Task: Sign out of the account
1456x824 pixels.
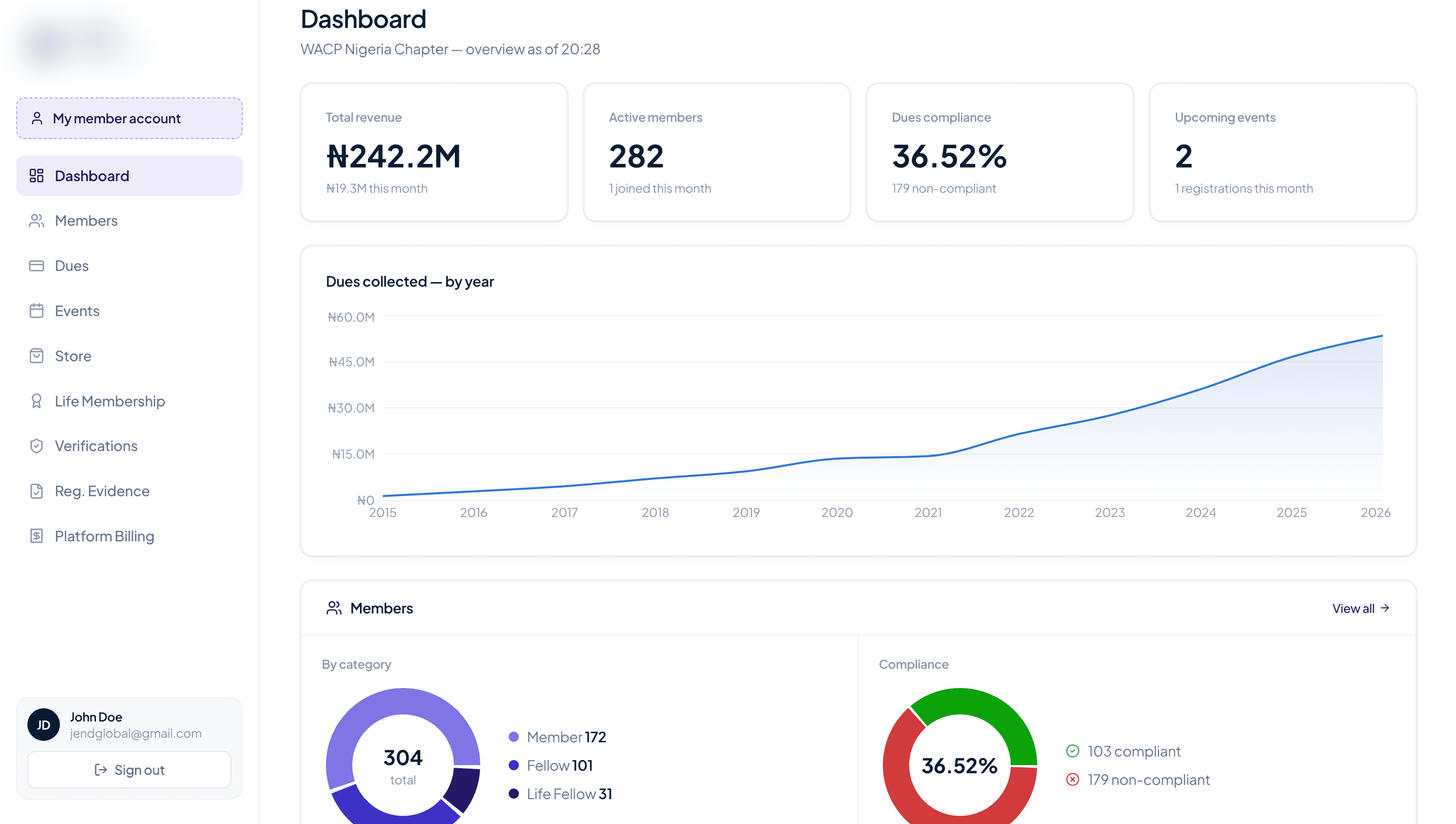Action: click(129, 770)
